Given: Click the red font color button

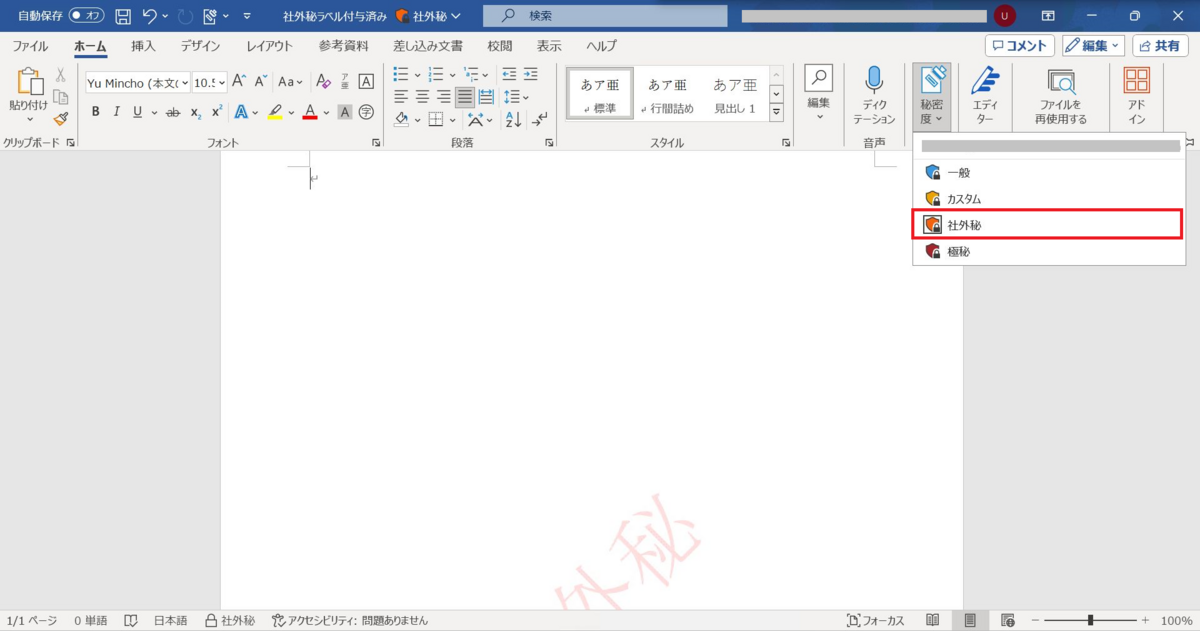Looking at the screenshot, I should point(310,112).
